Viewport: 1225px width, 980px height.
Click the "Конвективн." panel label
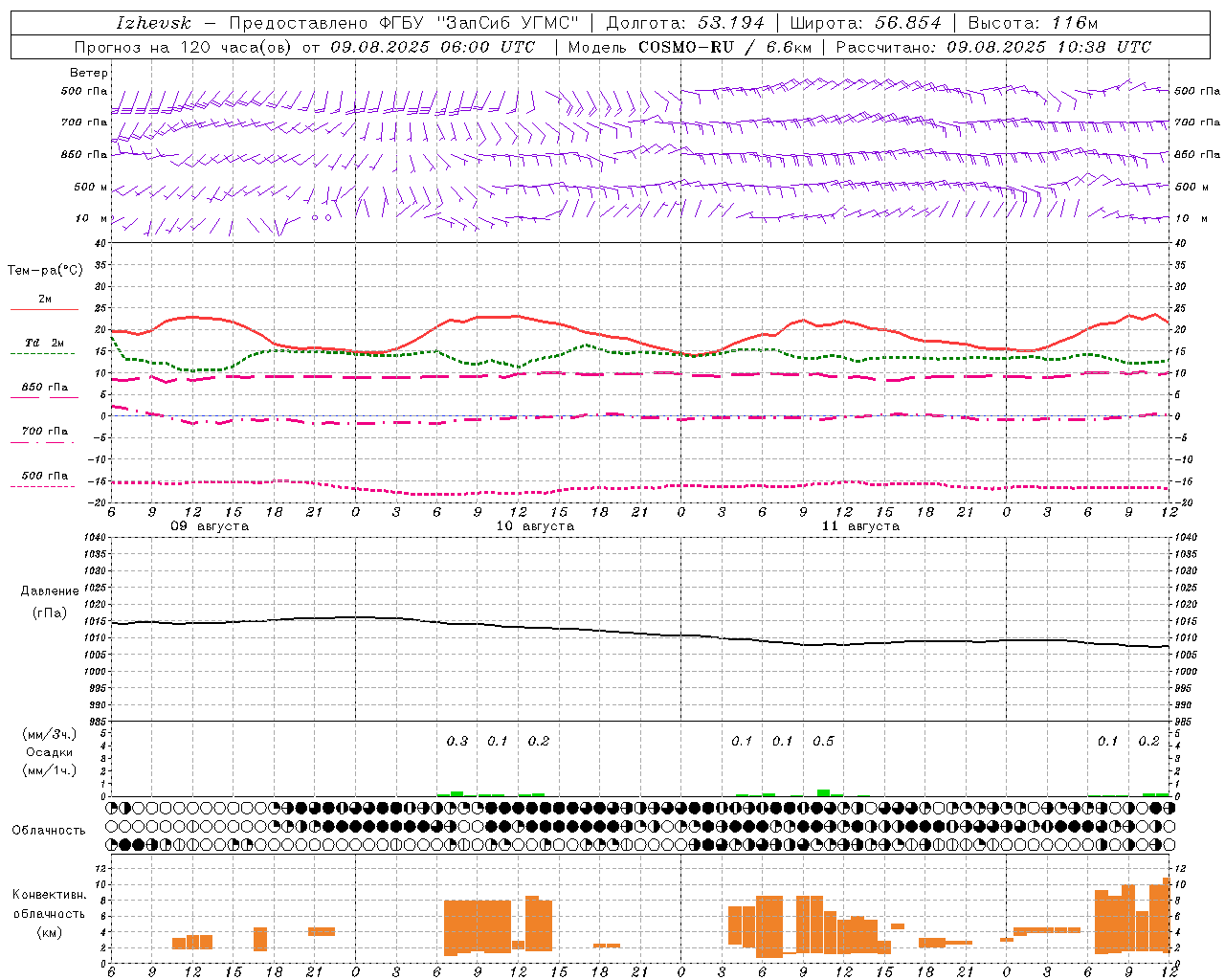(50, 895)
